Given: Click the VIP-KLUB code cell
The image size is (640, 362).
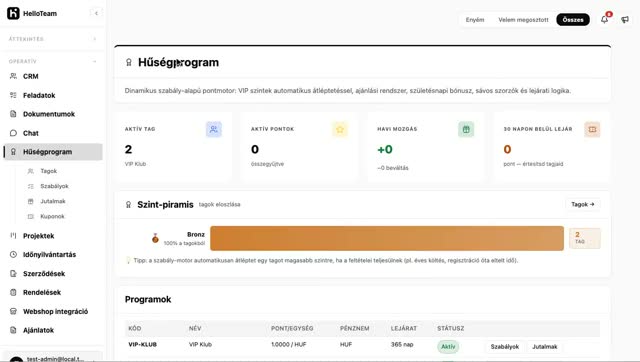Looking at the screenshot, I should click(142, 344).
